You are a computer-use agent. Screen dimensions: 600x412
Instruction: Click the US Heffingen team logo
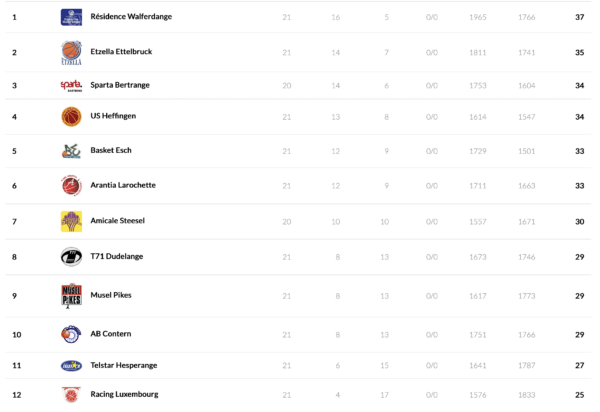71,116
